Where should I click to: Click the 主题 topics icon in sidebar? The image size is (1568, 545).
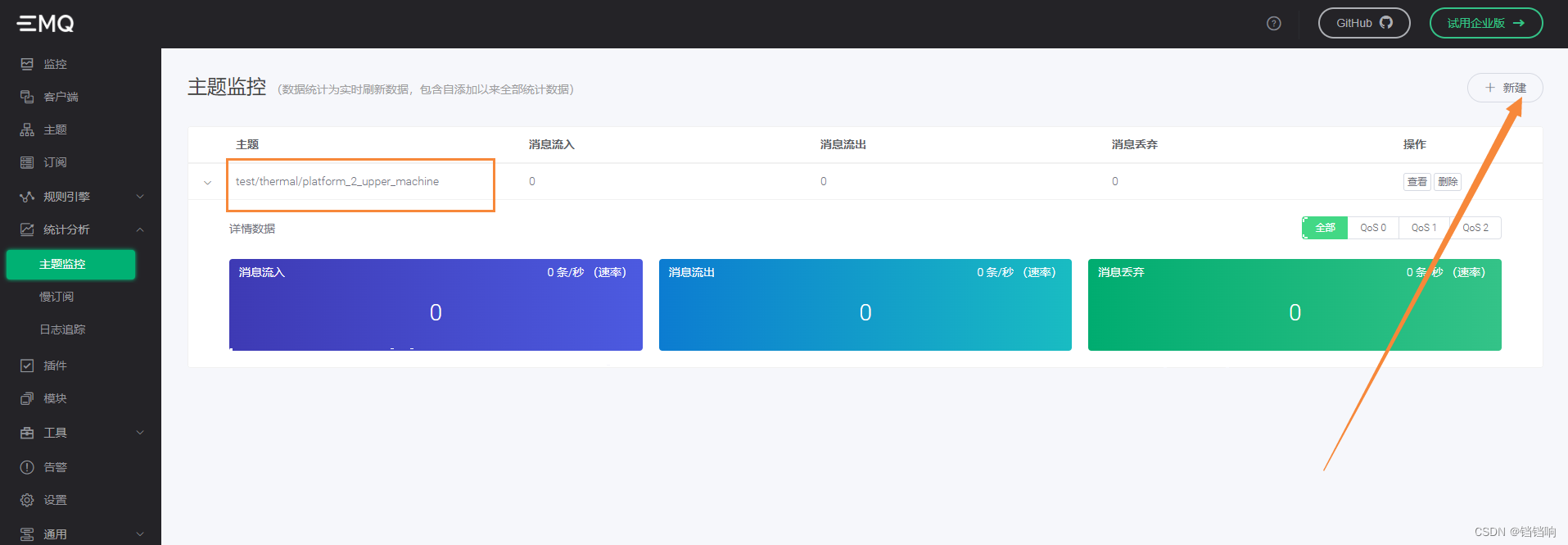click(x=27, y=129)
